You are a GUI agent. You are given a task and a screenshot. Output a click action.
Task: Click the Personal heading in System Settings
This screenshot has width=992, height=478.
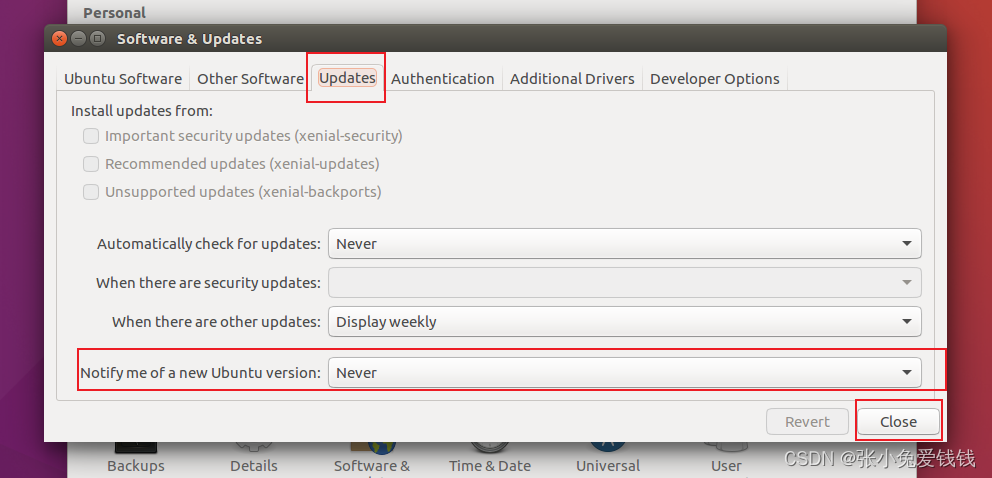coord(115,13)
